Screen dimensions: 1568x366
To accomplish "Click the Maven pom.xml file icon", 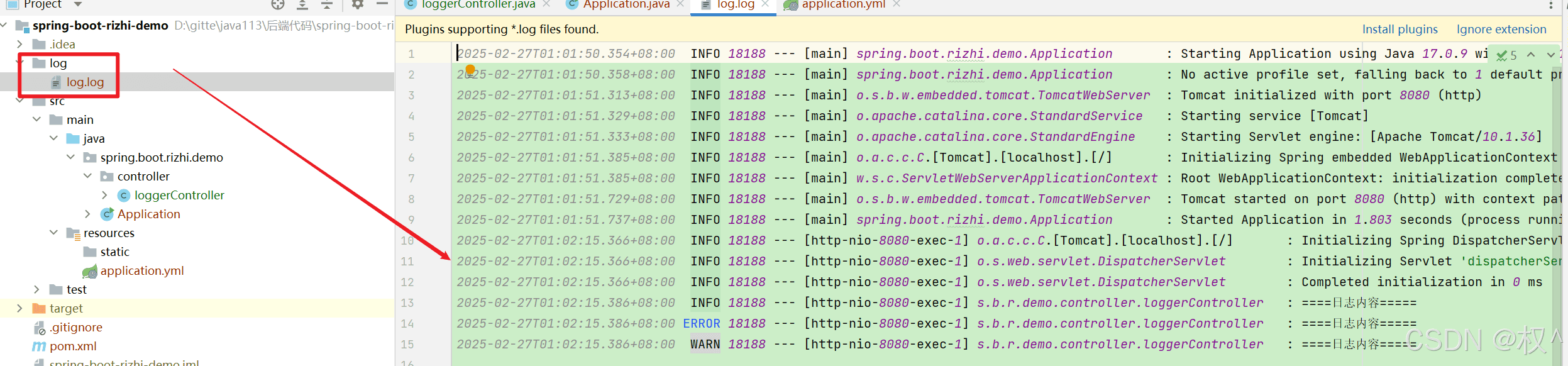I will coord(39,346).
